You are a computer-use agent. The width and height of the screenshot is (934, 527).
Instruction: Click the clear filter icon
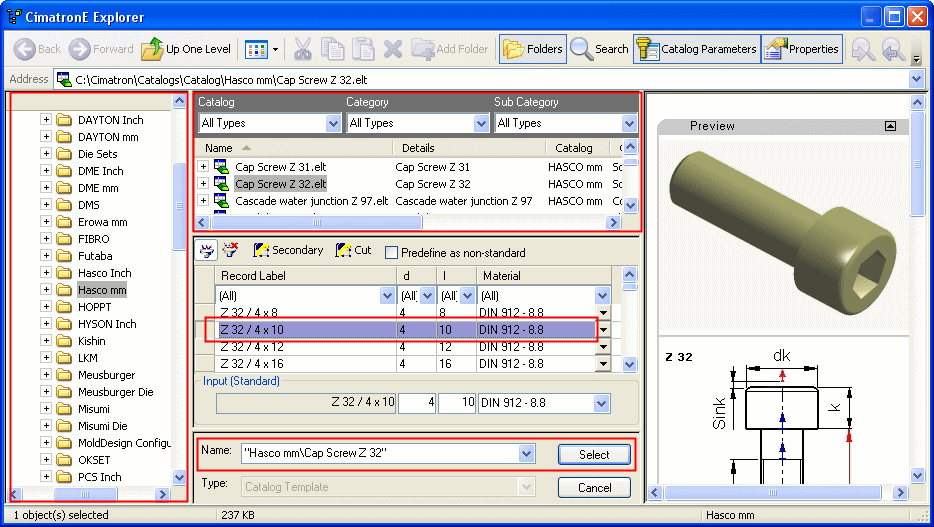[x=230, y=250]
